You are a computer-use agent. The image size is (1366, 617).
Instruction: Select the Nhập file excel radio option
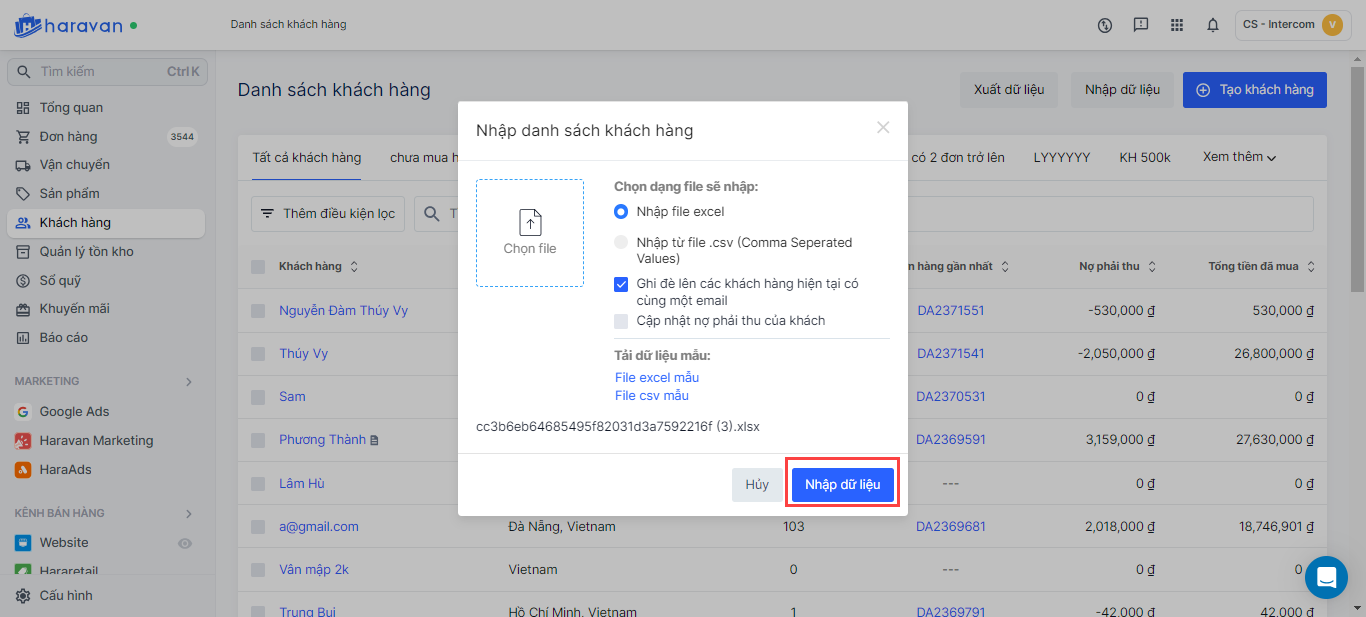621,211
